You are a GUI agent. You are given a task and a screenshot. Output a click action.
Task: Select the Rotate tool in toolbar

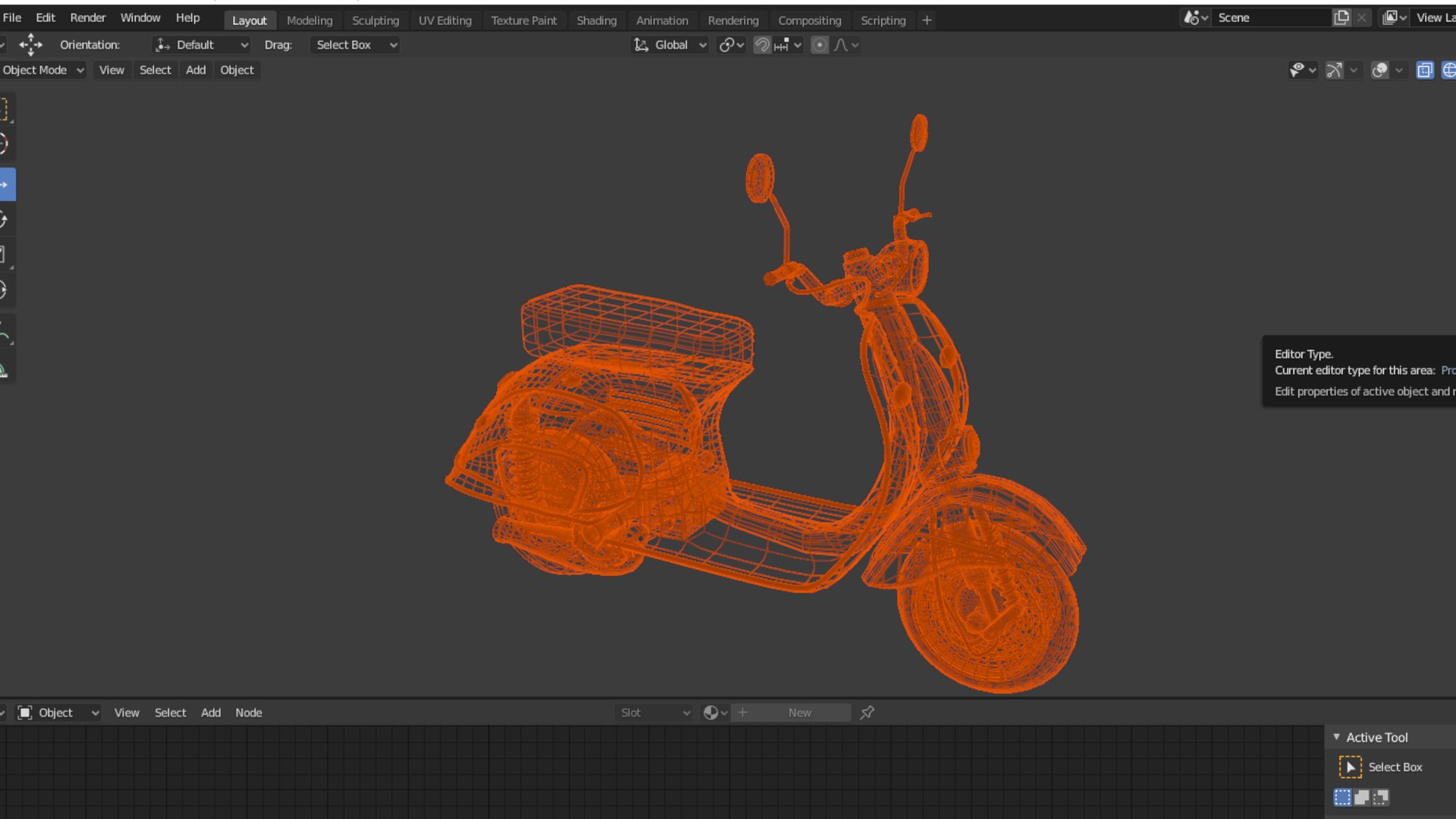(6, 220)
